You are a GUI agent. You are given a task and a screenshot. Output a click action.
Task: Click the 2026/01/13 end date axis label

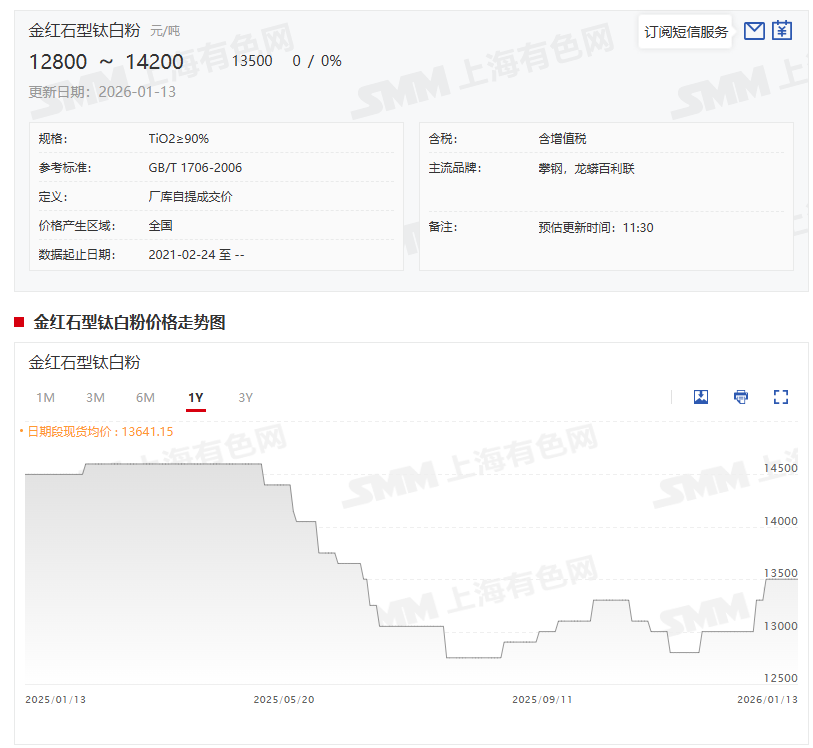[x=768, y=700]
